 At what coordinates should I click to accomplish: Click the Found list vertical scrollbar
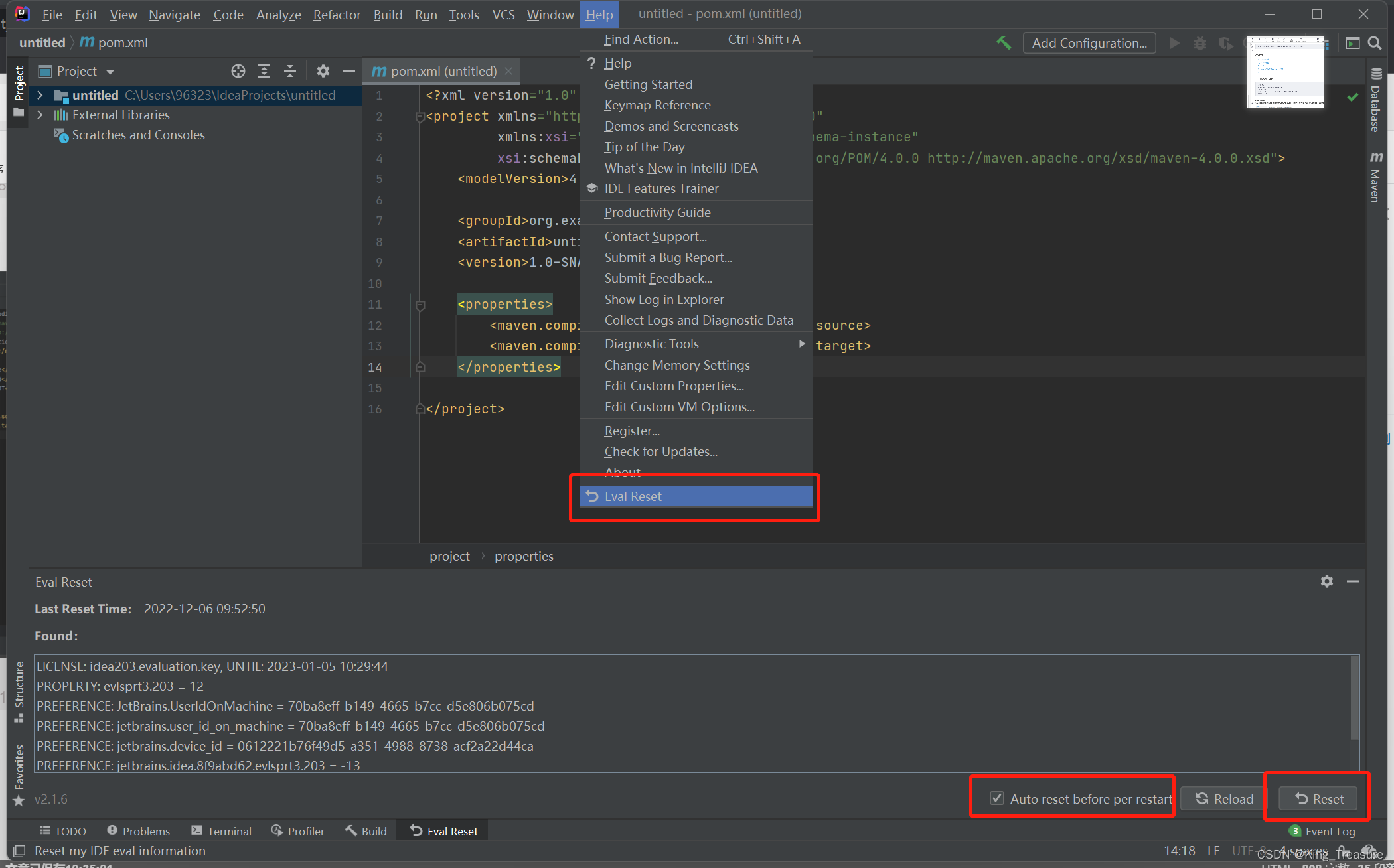(1354, 698)
